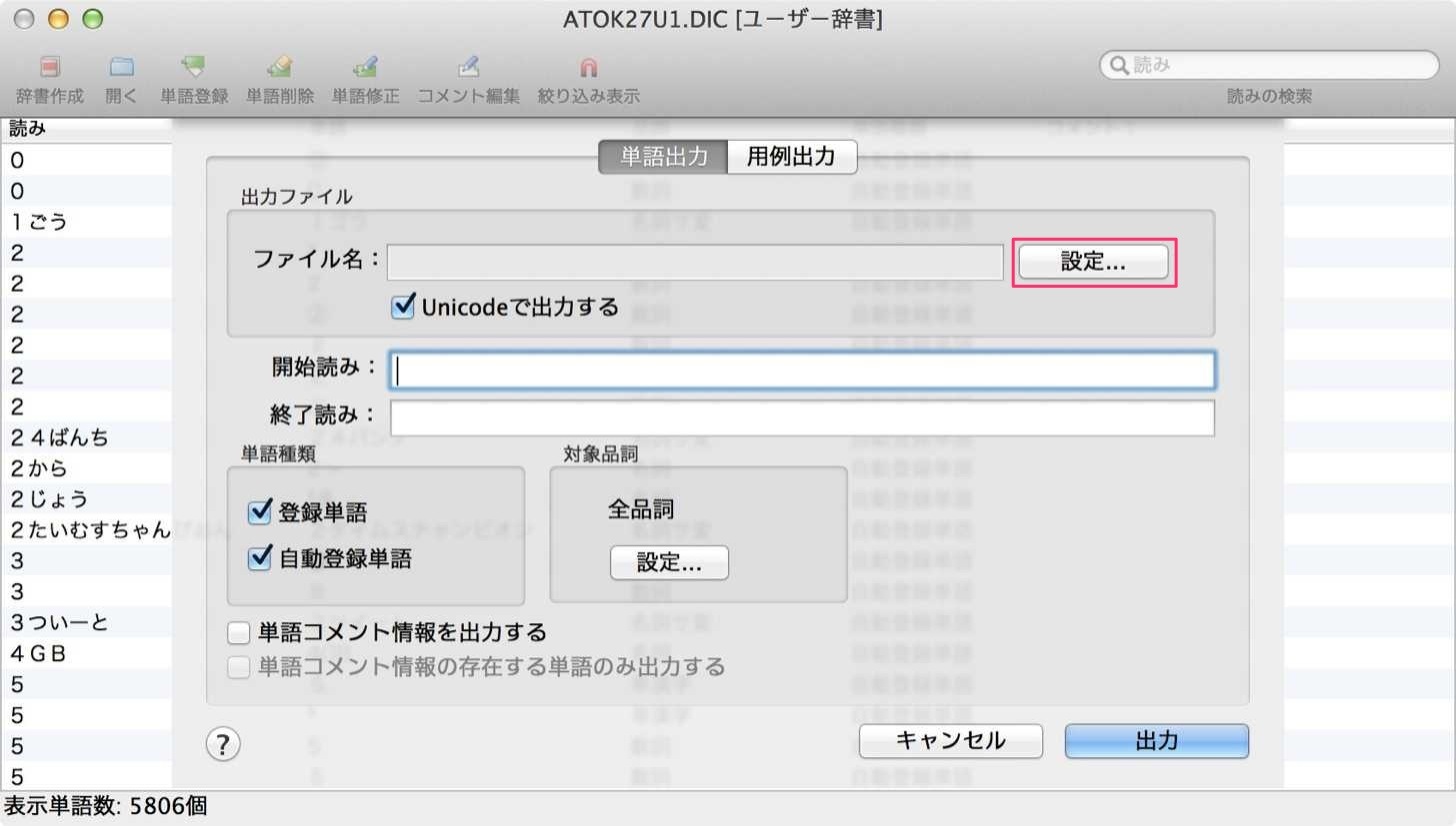Click the 単語登録 toolbar icon
Image resolution: width=1456 pixels, height=826 pixels.
194,68
